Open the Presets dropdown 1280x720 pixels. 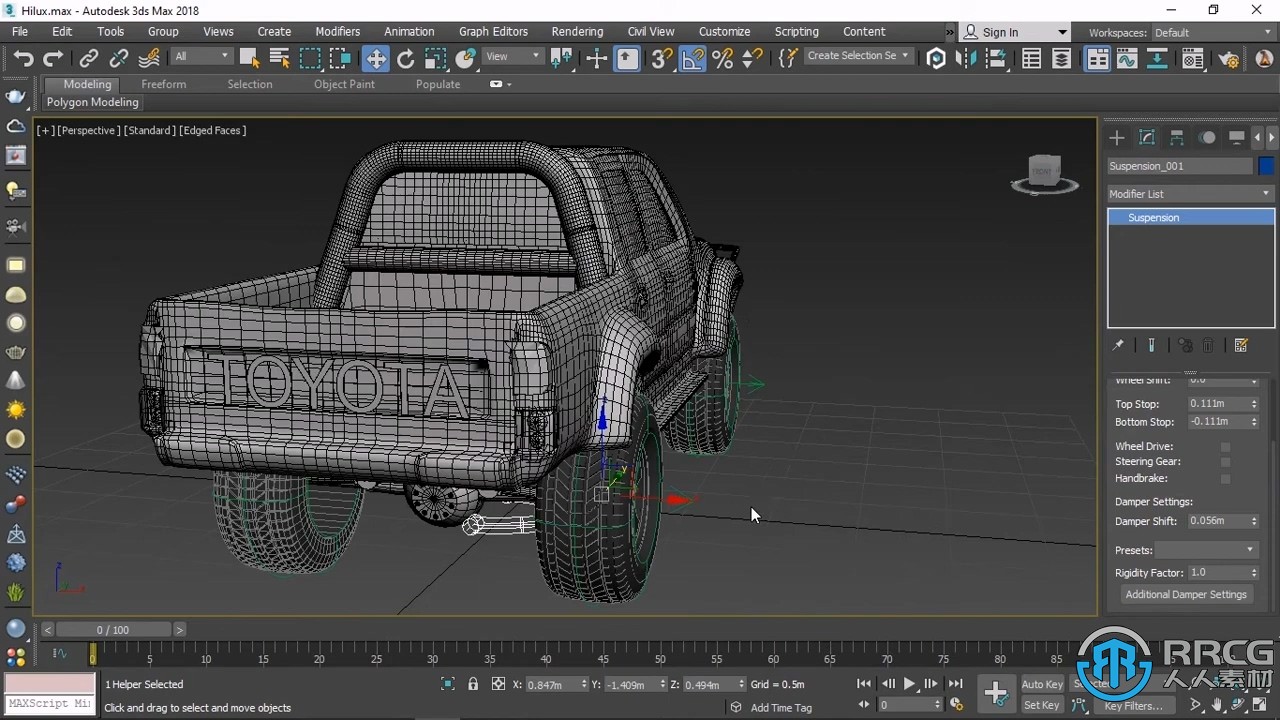[x=1206, y=550]
